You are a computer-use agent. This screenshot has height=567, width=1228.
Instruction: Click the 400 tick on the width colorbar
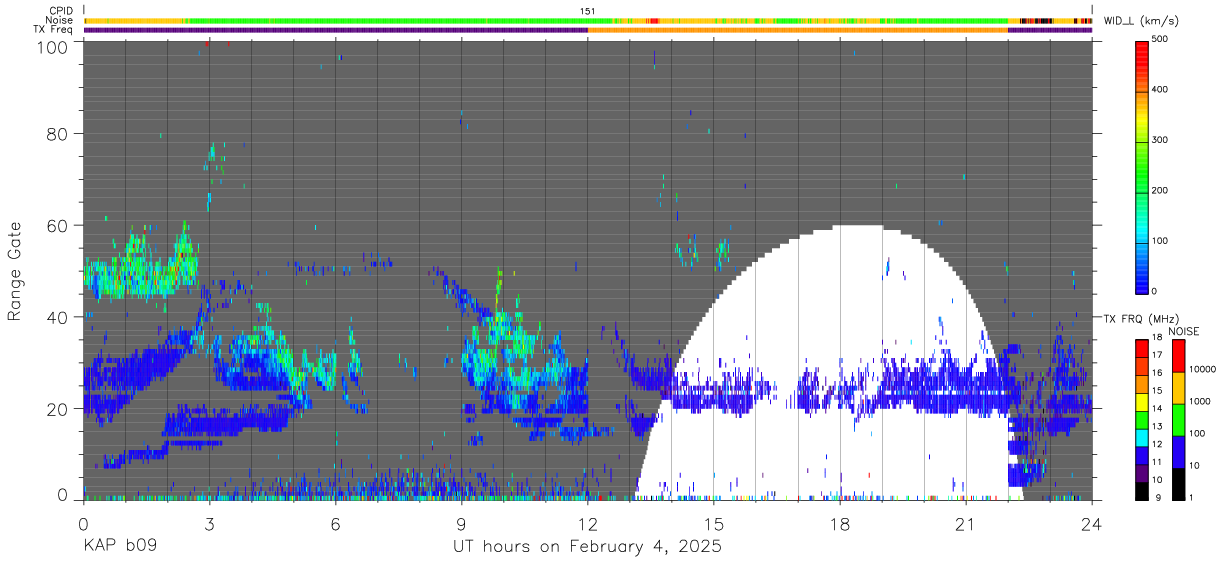[1160, 90]
